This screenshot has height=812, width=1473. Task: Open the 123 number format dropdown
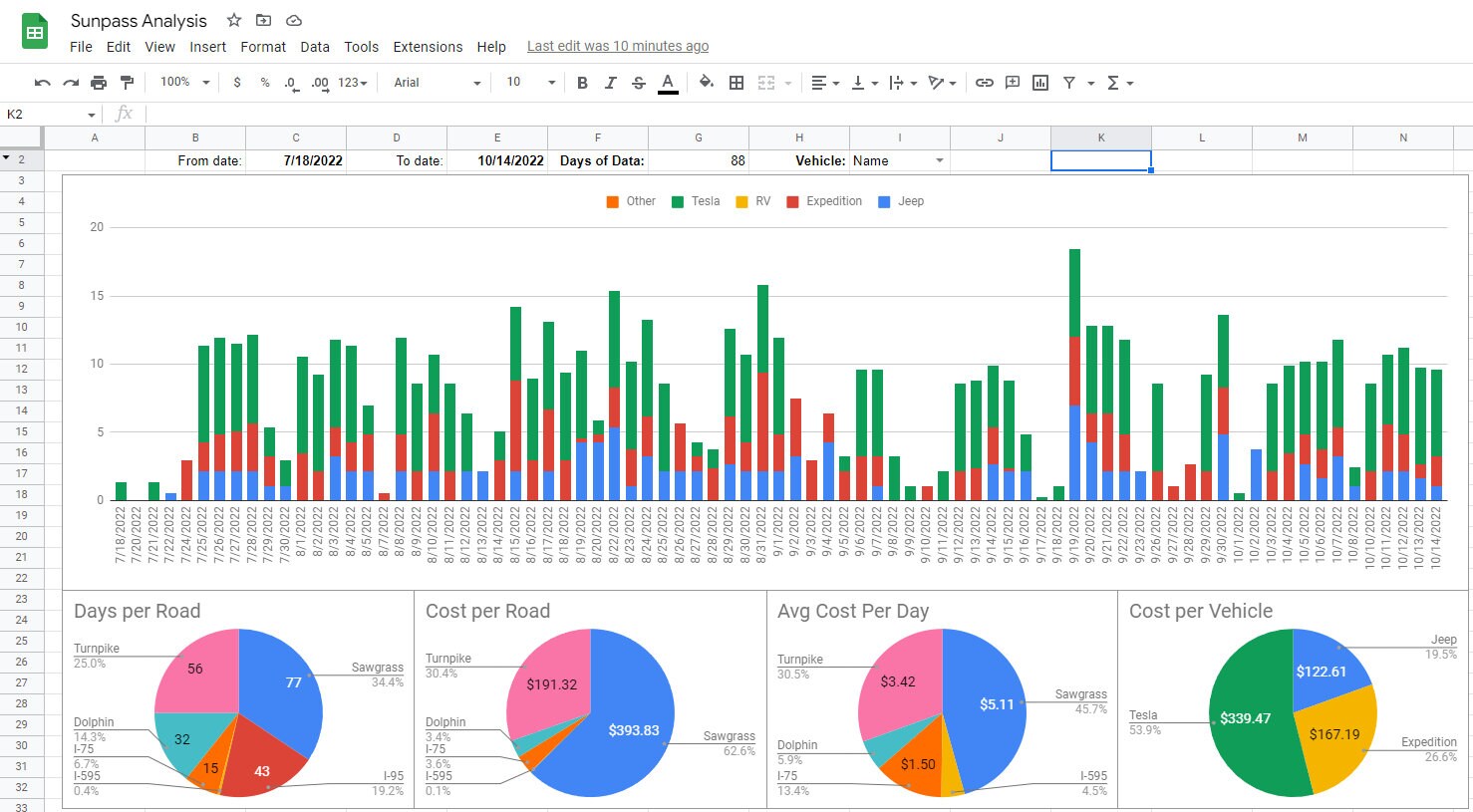pyautogui.click(x=347, y=83)
